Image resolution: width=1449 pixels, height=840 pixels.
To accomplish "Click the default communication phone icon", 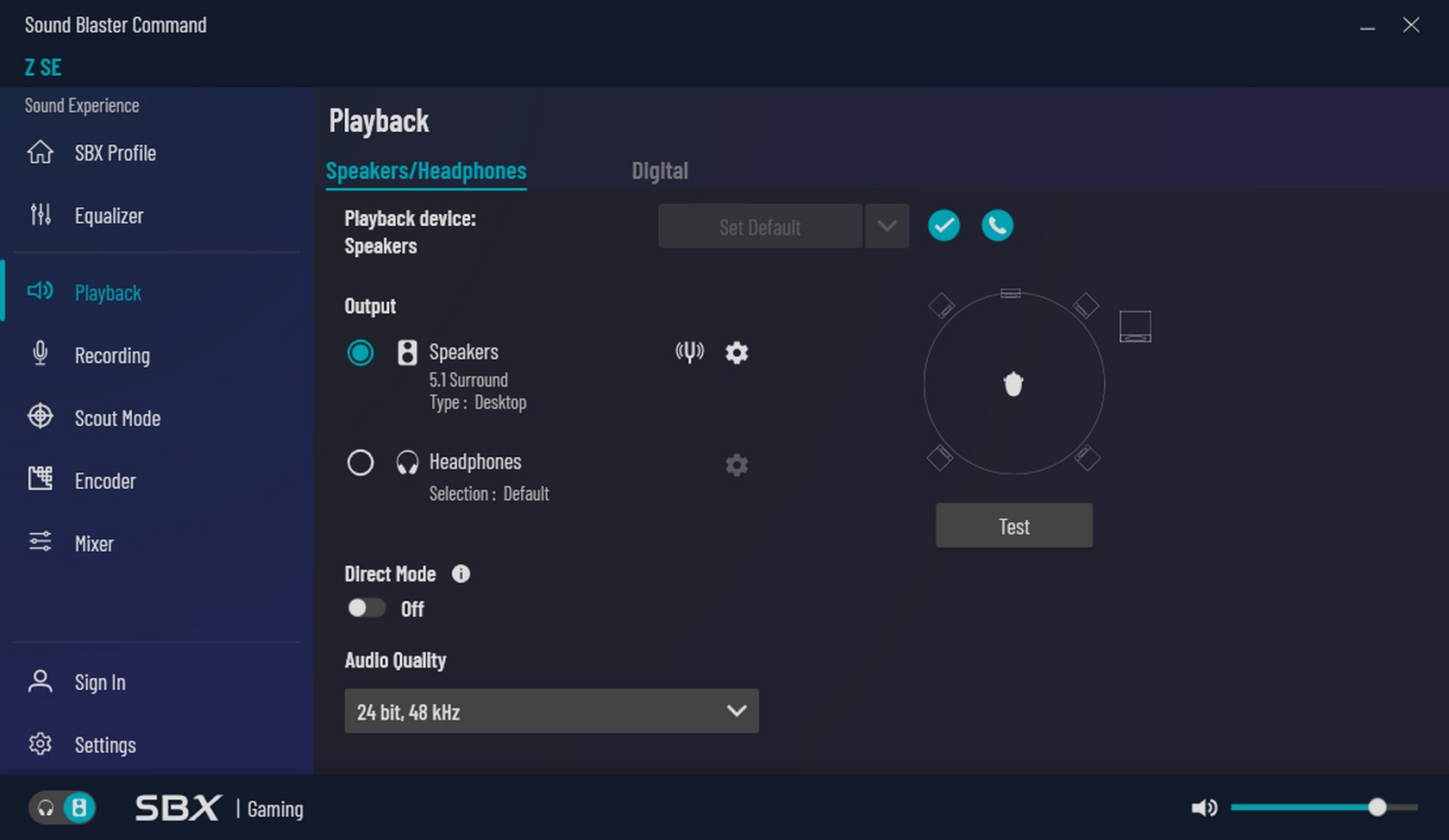I will tap(997, 226).
